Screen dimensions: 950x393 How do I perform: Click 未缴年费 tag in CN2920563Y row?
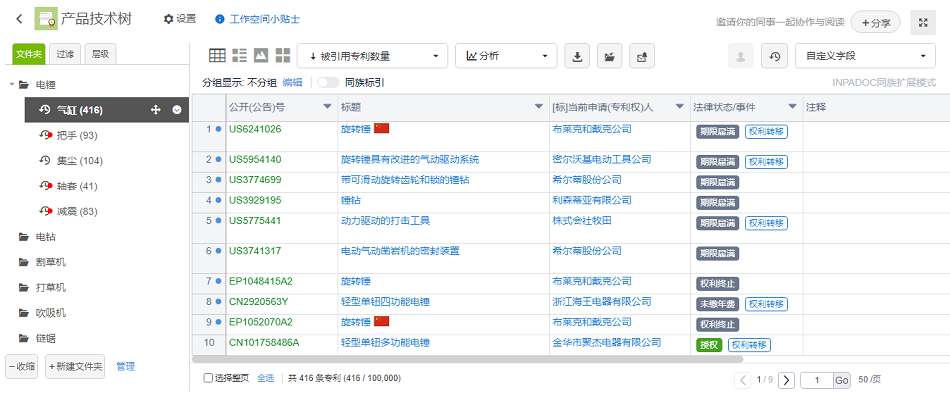click(718, 304)
